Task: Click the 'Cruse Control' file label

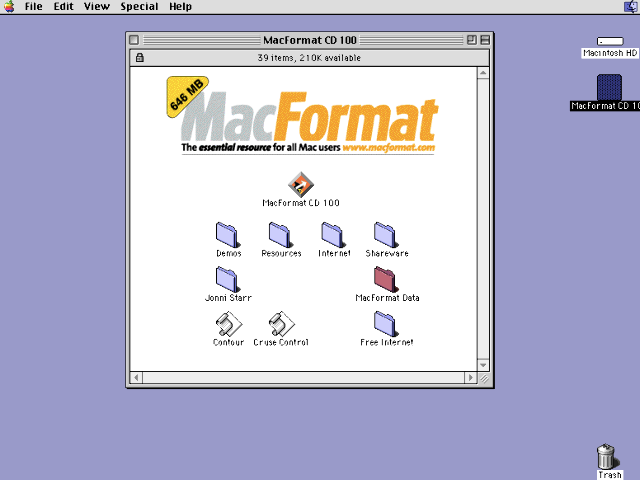Action: coord(281,342)
